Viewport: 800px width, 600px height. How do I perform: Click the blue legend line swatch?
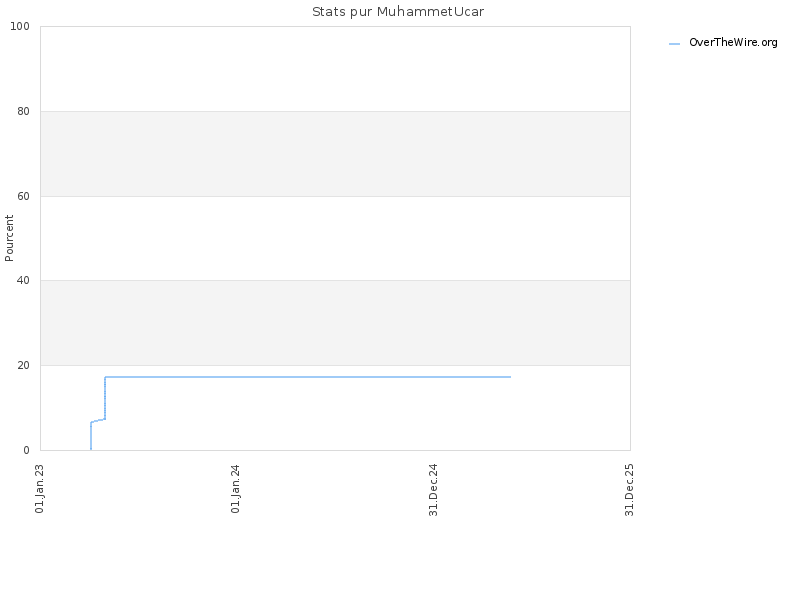click(674, 44)
